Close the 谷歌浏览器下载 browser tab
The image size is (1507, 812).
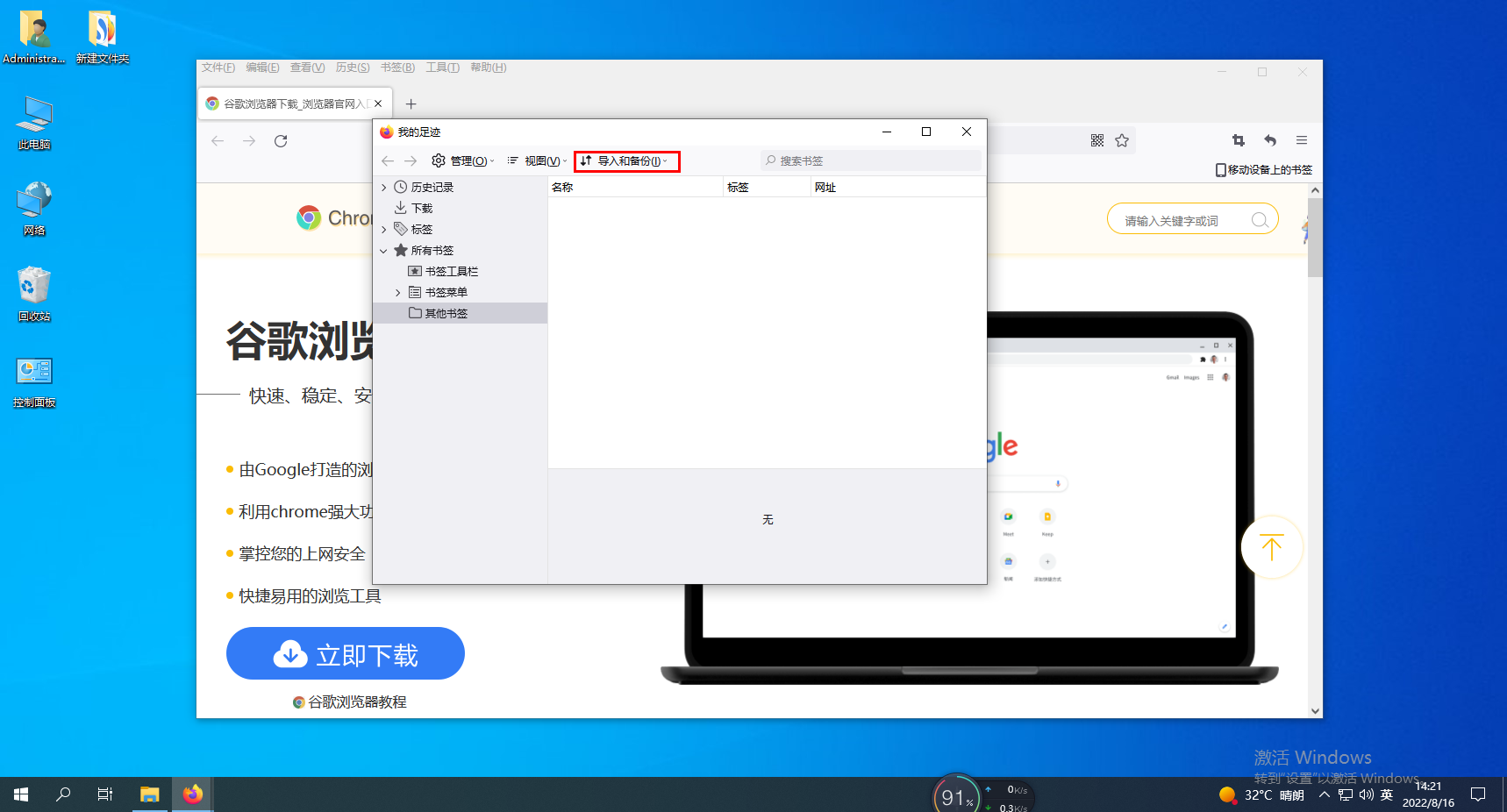(378, 103)
